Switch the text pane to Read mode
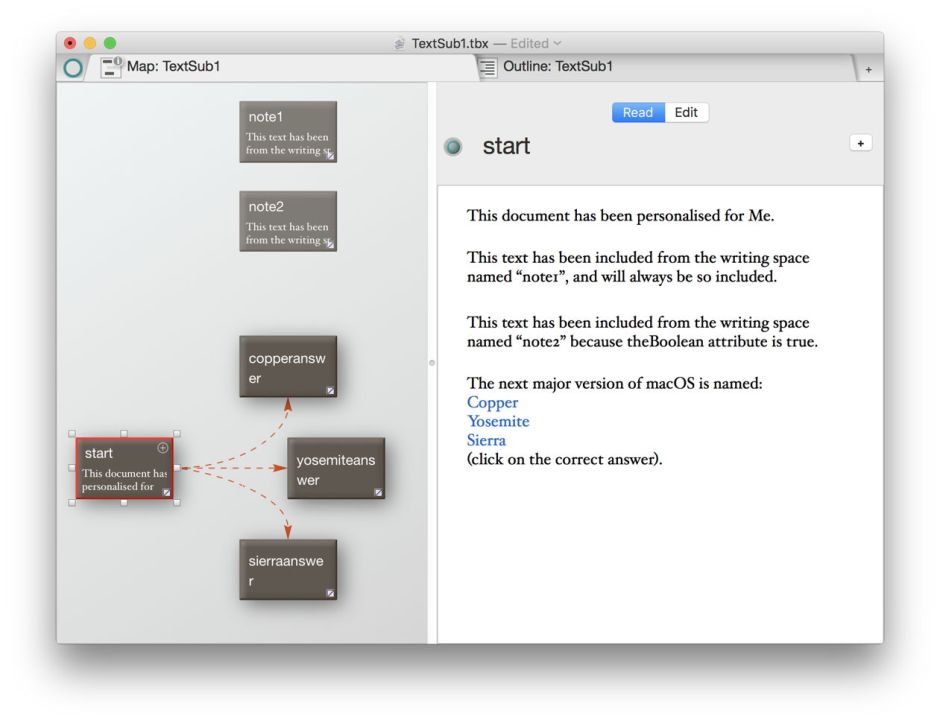This screenshot has width=940, height=724. 637,112
